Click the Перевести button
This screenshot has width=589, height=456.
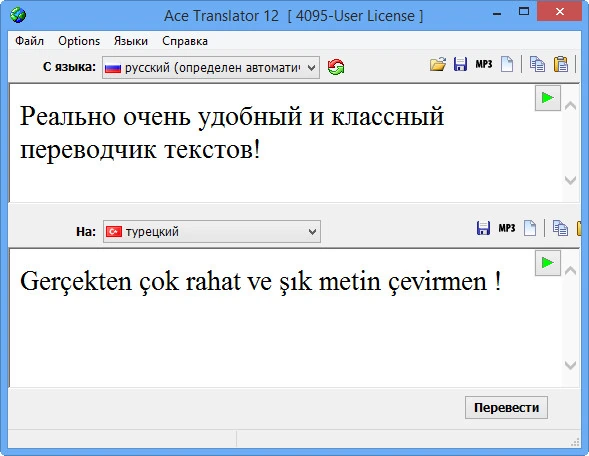(x=506, y=407)
